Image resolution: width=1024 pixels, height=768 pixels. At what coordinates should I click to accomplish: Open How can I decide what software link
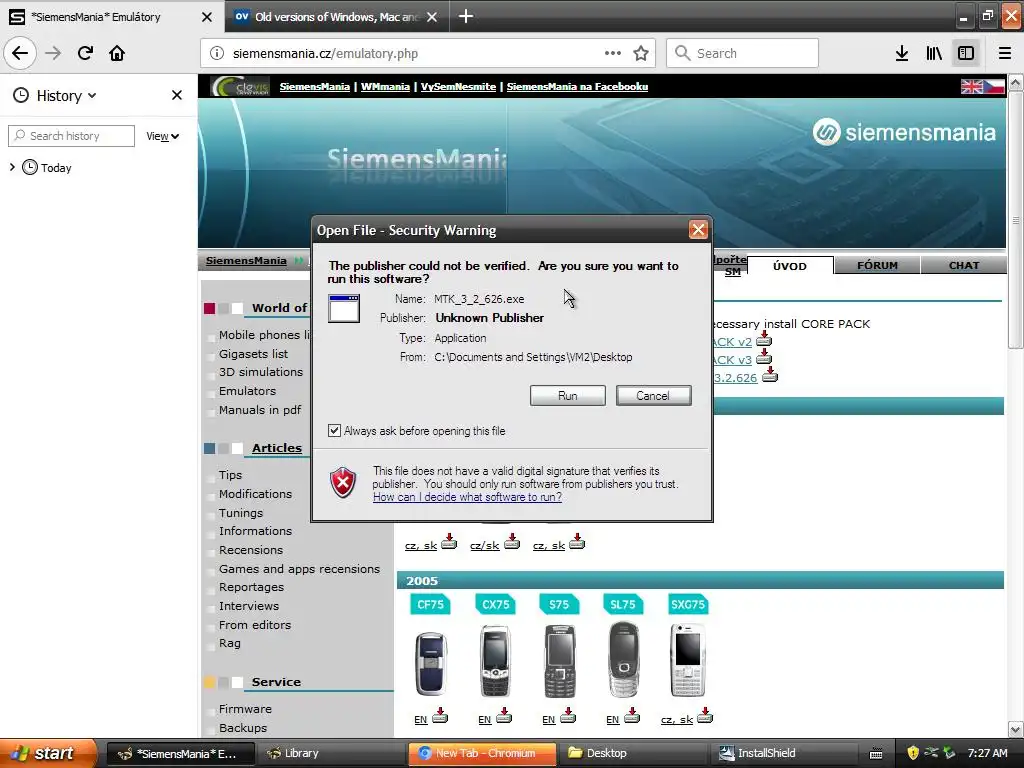pyautogui.click(x=468, y=497)
